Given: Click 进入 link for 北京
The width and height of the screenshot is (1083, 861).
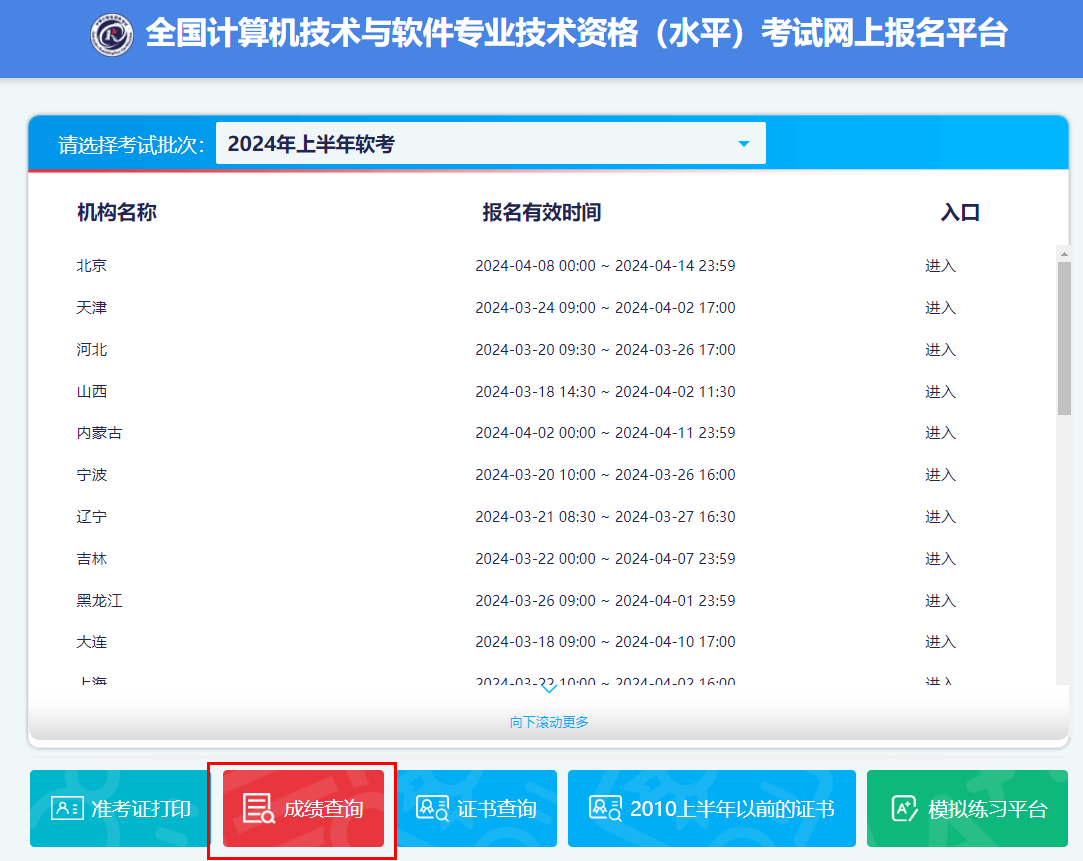Looking at the screenshot, I should (940, 266).
